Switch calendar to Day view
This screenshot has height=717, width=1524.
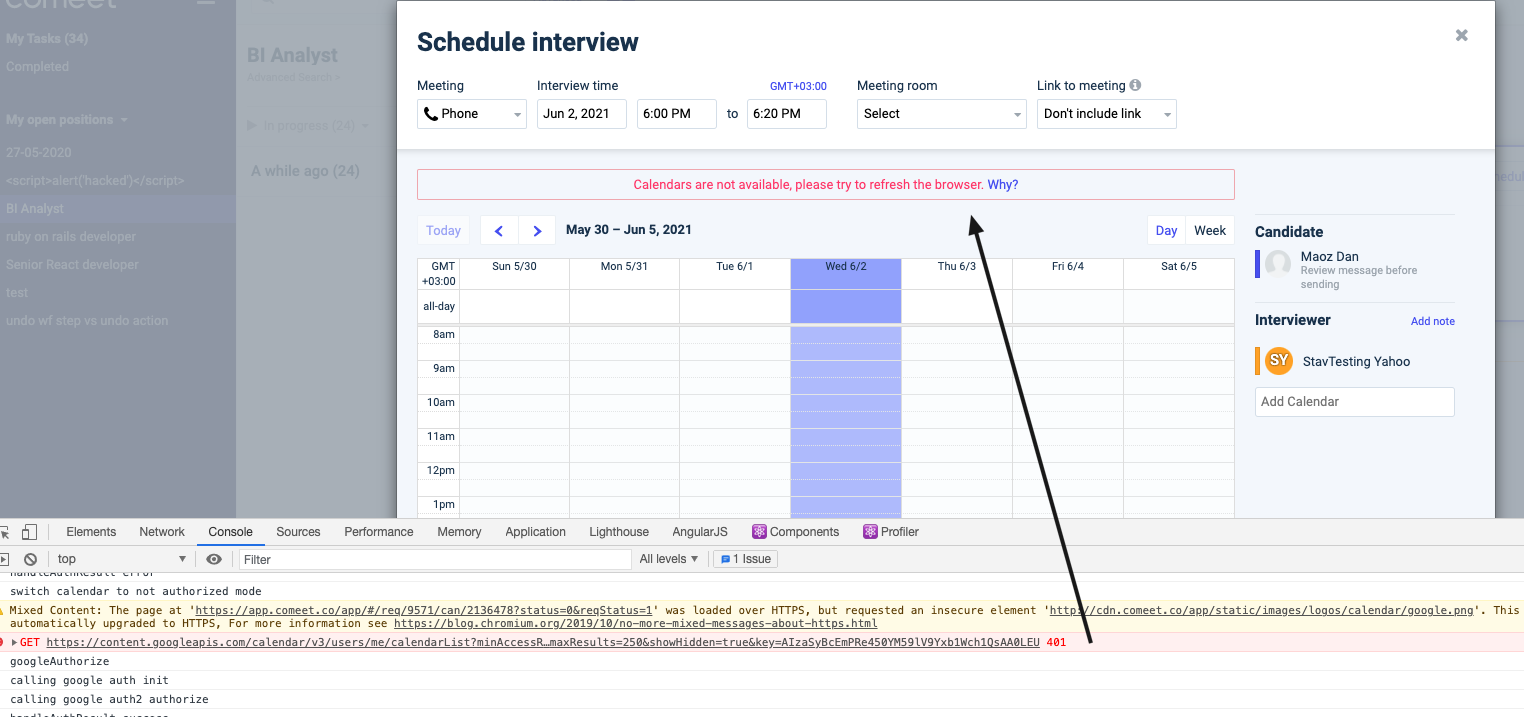[x=1166, y=230]
